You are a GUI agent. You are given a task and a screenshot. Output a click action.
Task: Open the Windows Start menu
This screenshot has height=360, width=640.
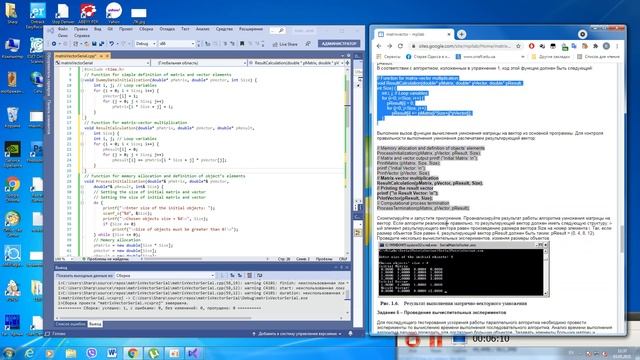(x=8, y=352)
